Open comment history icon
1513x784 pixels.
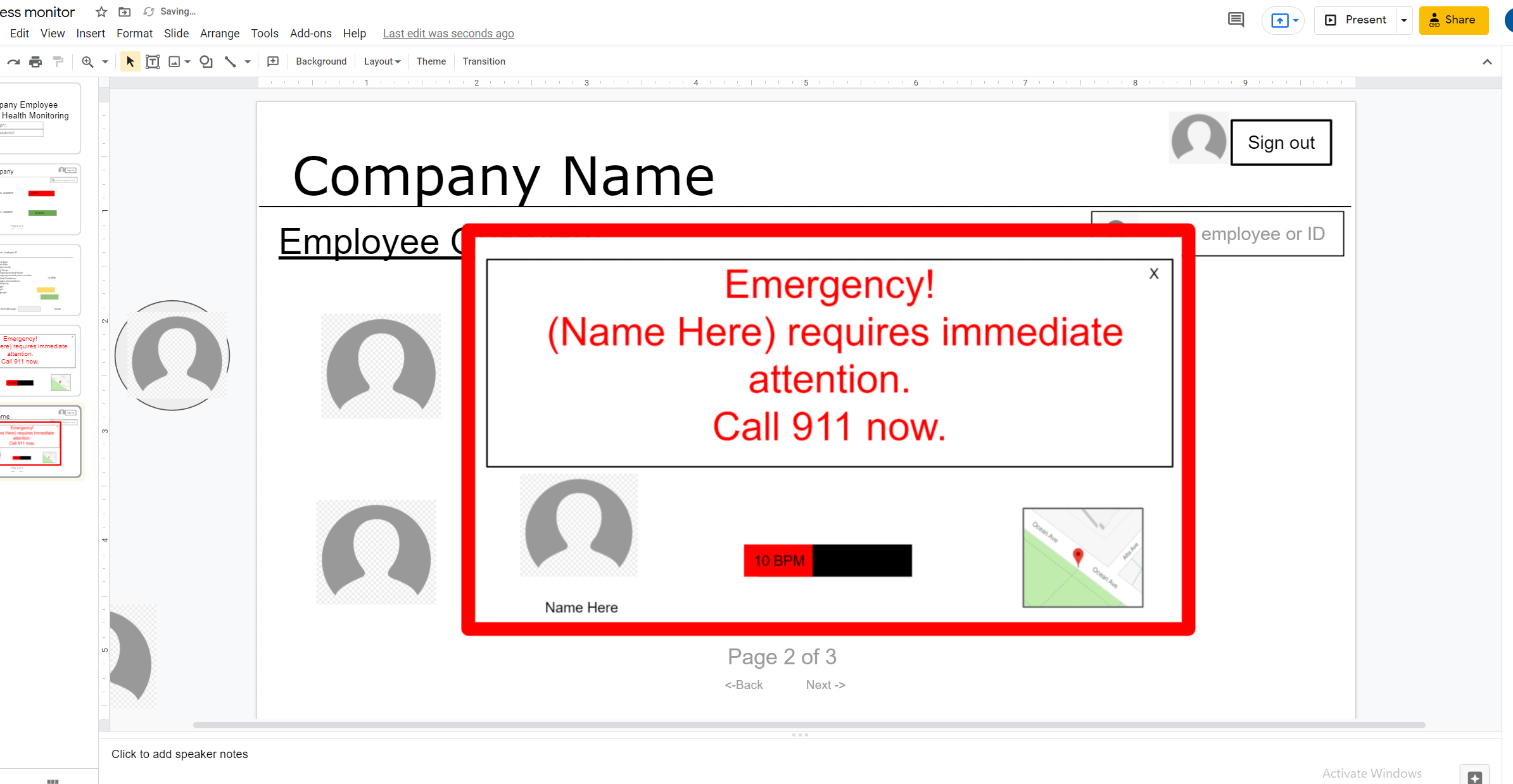1236,20
